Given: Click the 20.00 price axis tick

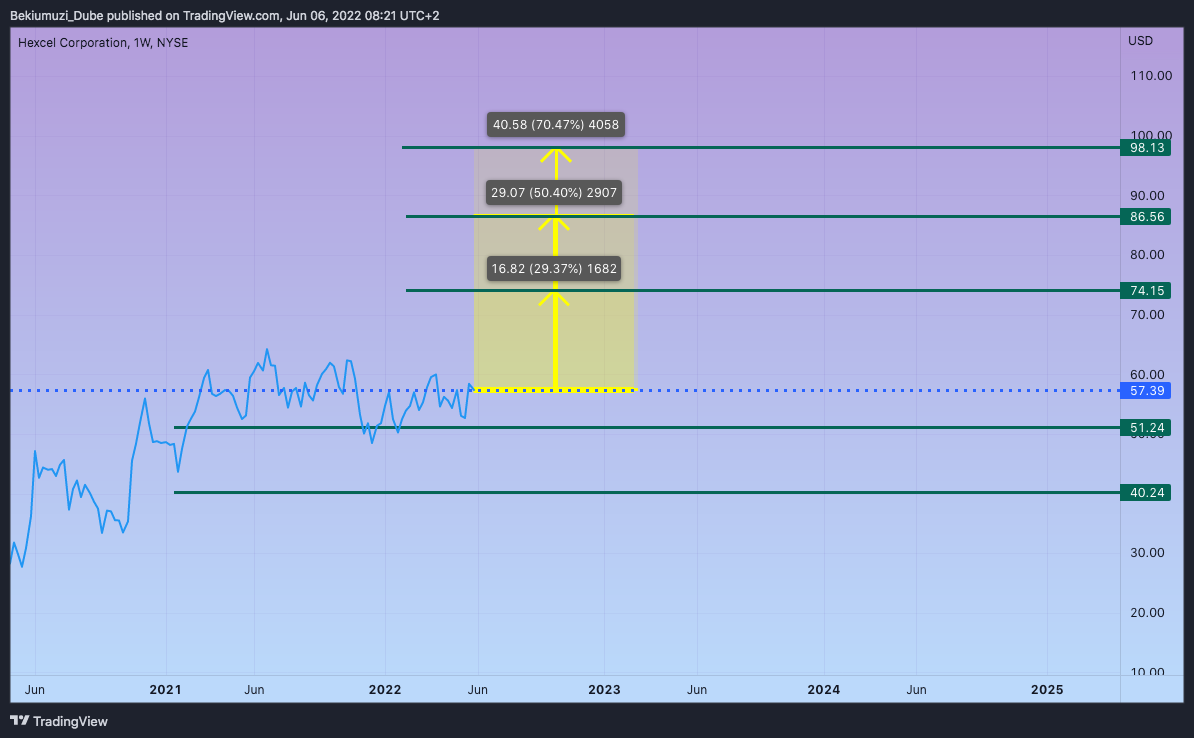Looking at the screenshot, I should [1147, 613].
